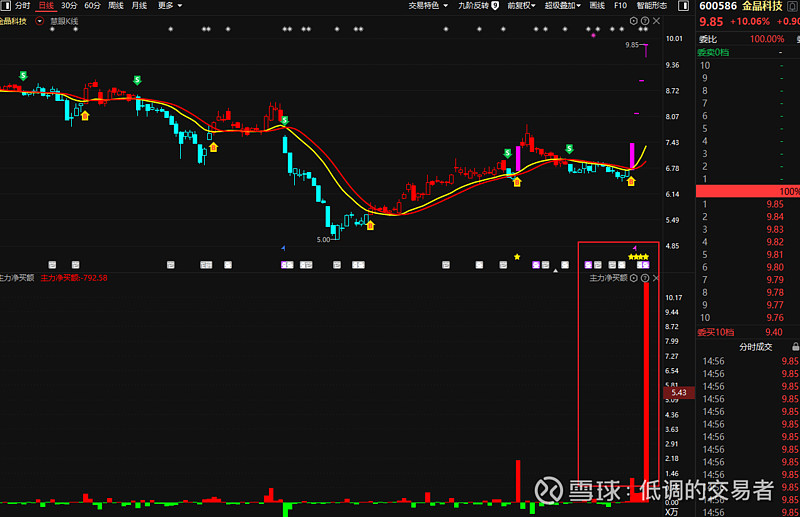Screen dimensions: 800x517
Task: Click the red 100% order ratio bar
Action: (x=748, y=191)
